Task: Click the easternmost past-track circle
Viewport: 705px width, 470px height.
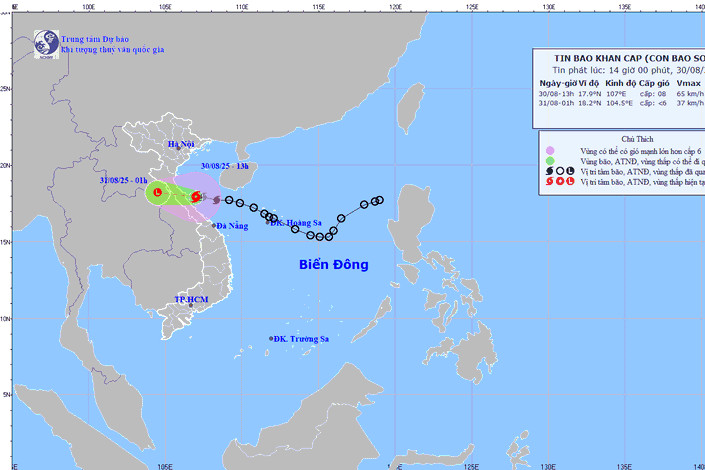Action: 379,200
